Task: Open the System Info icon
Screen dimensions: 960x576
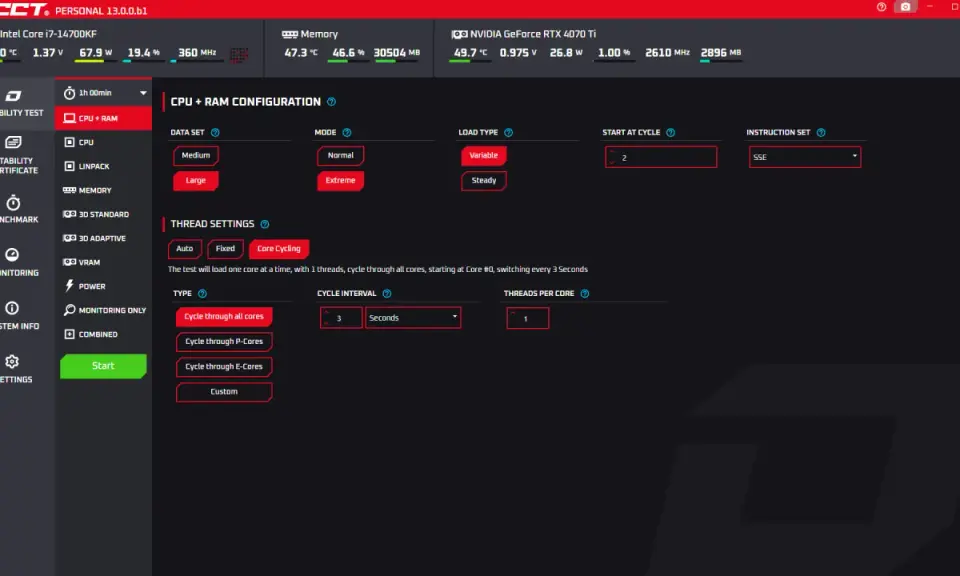Action: pos(12,308)
